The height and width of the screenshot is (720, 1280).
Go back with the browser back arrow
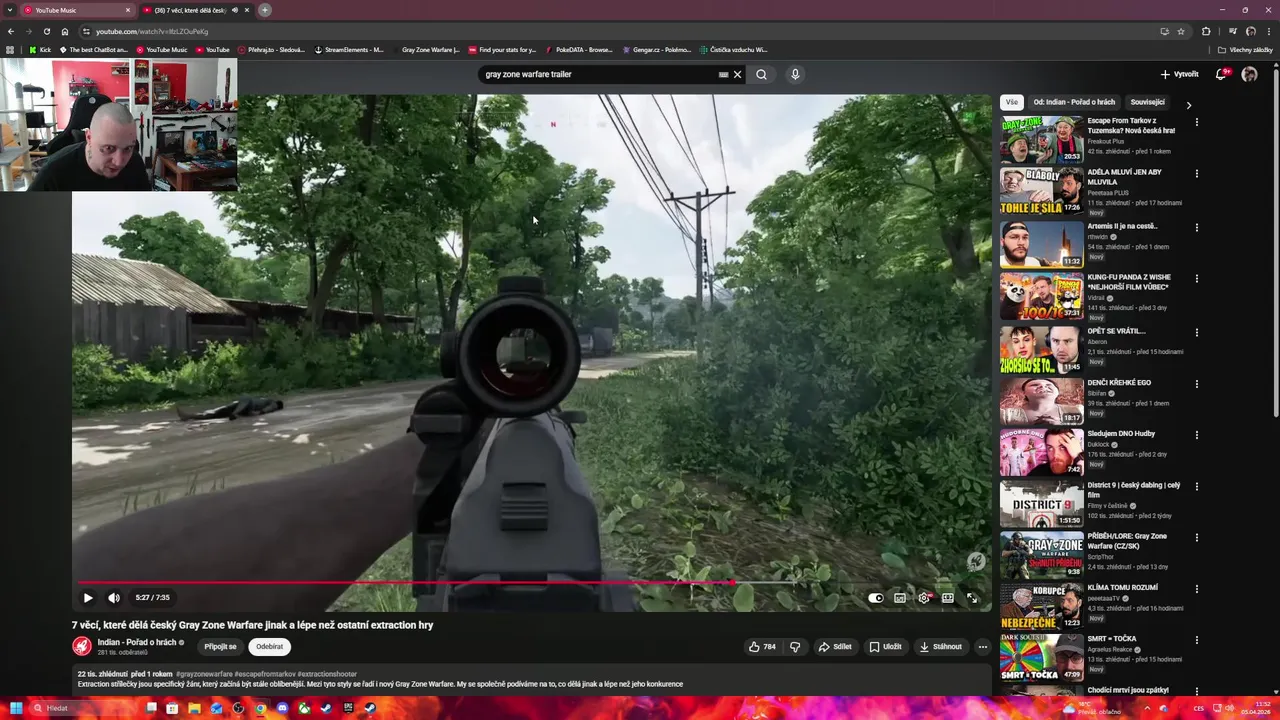pyautogui.click(x=11, y=31)
